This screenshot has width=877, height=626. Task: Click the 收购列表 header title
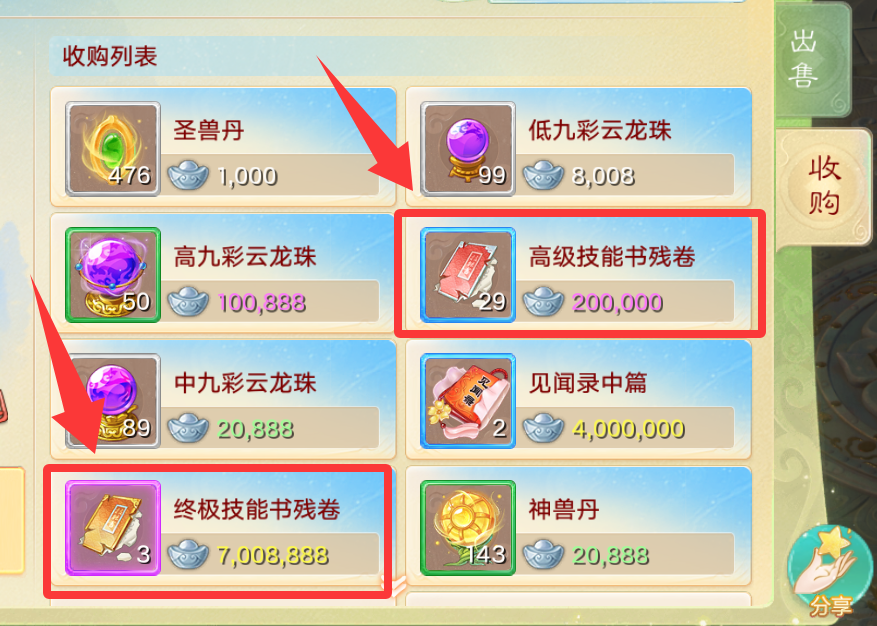pyautogui.click(x=110, y=56)
